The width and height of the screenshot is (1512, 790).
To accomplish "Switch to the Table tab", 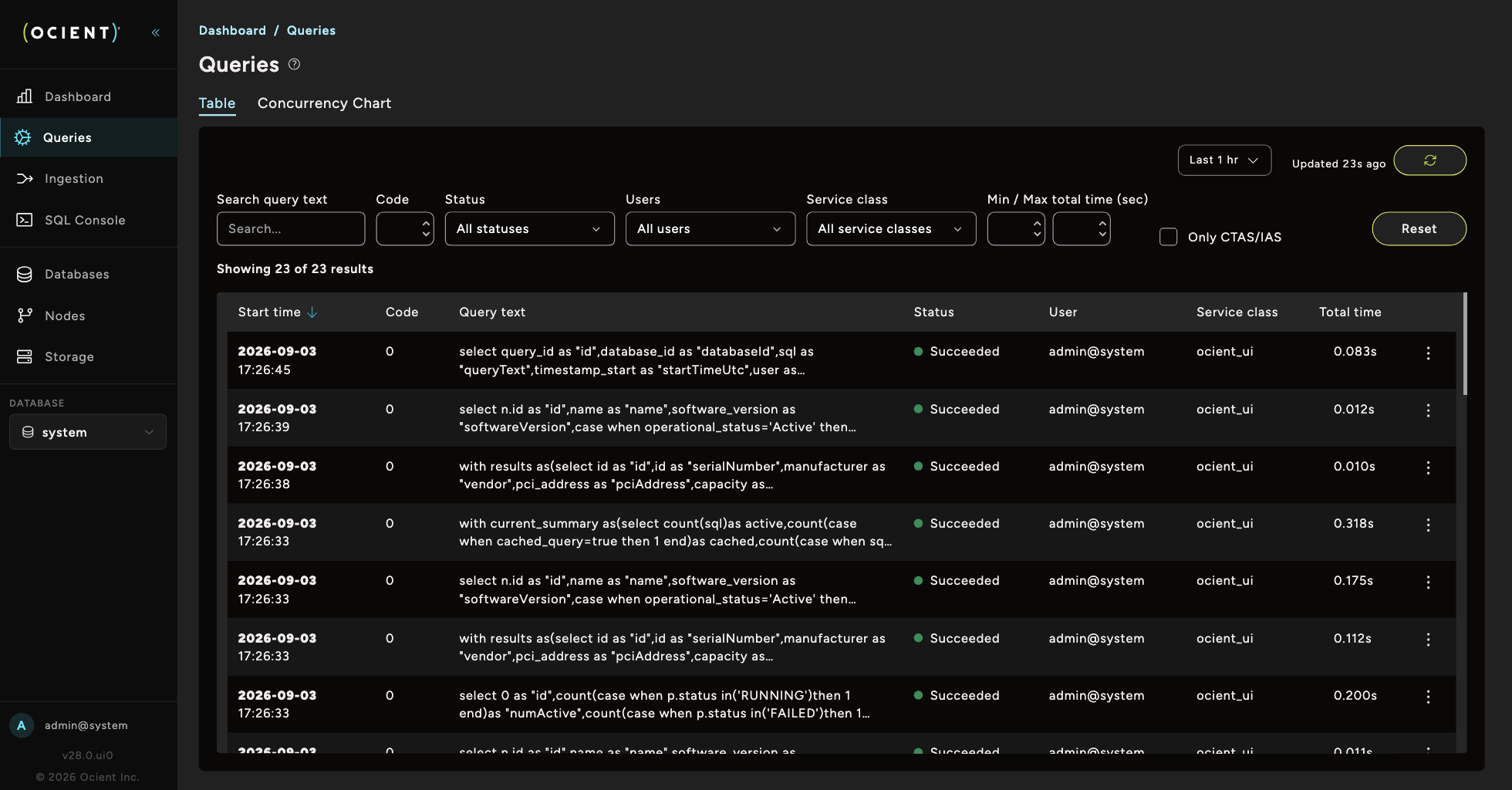I will [217, 103].
